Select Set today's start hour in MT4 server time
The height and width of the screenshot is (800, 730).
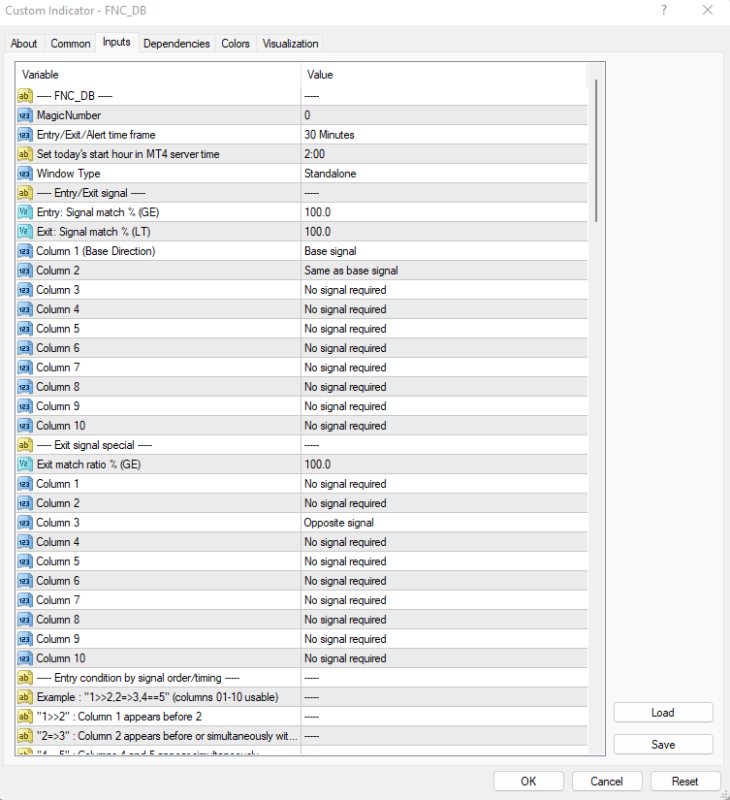pyautogui.click(x=128, y=154)
